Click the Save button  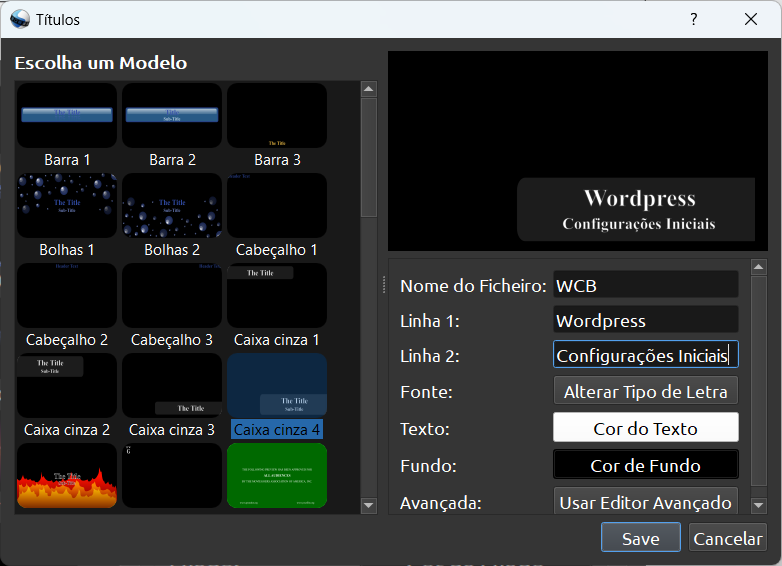tap(640, 538)
